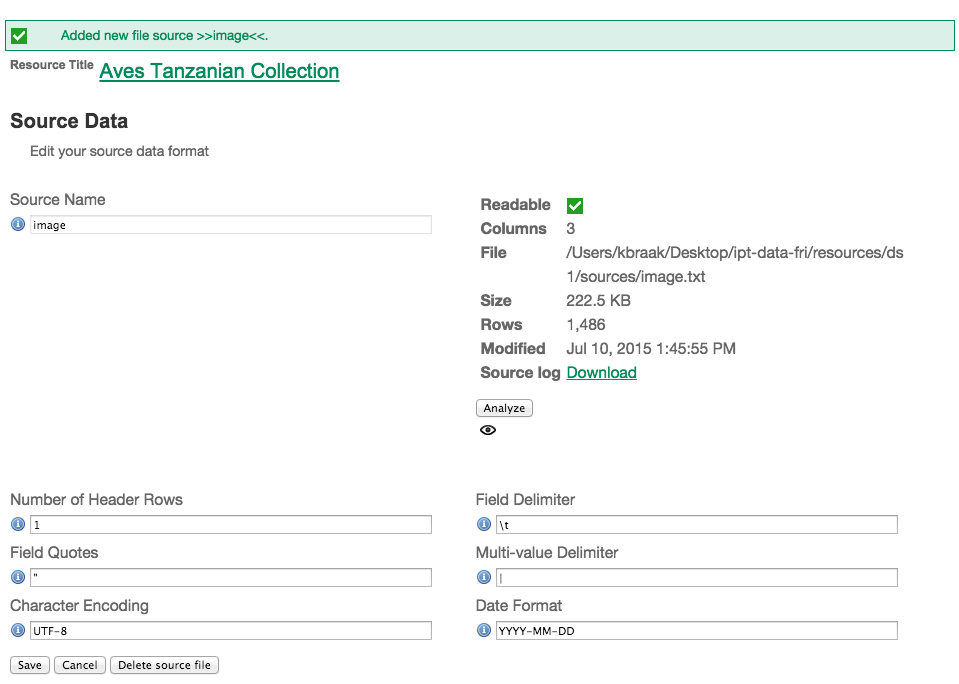Image resolution: width=959 pixels, height=684 pixels.
Task: Select the Date Format input field
Action: coord(697,631)
